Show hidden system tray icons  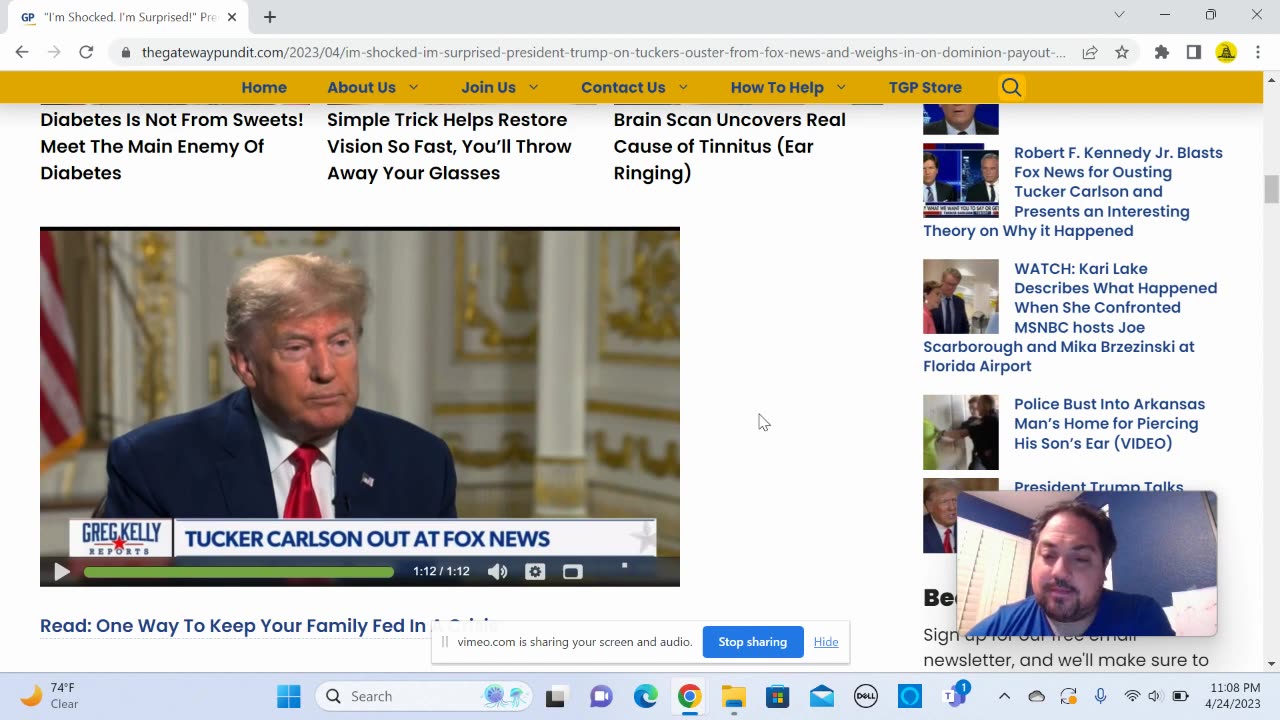[1004, 696]
